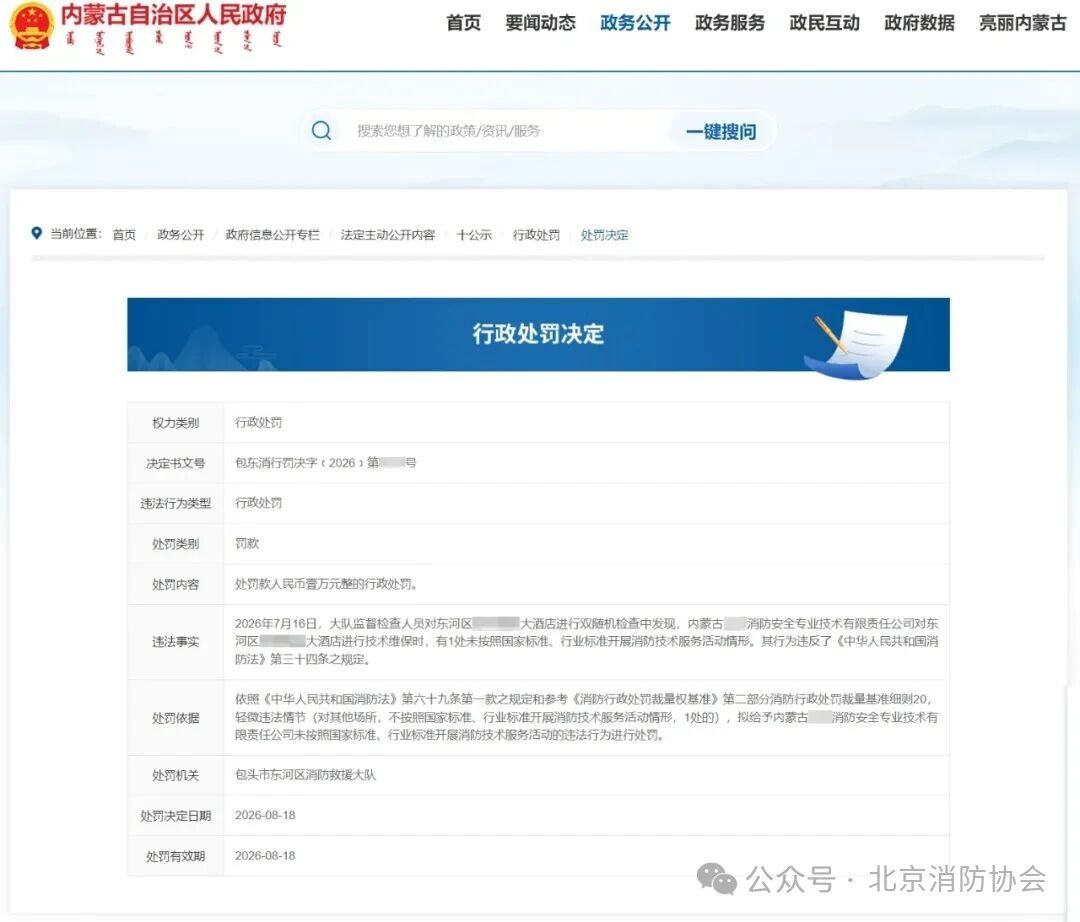Follow the 十公示 breadcrumb link

[x=474, y=235]
